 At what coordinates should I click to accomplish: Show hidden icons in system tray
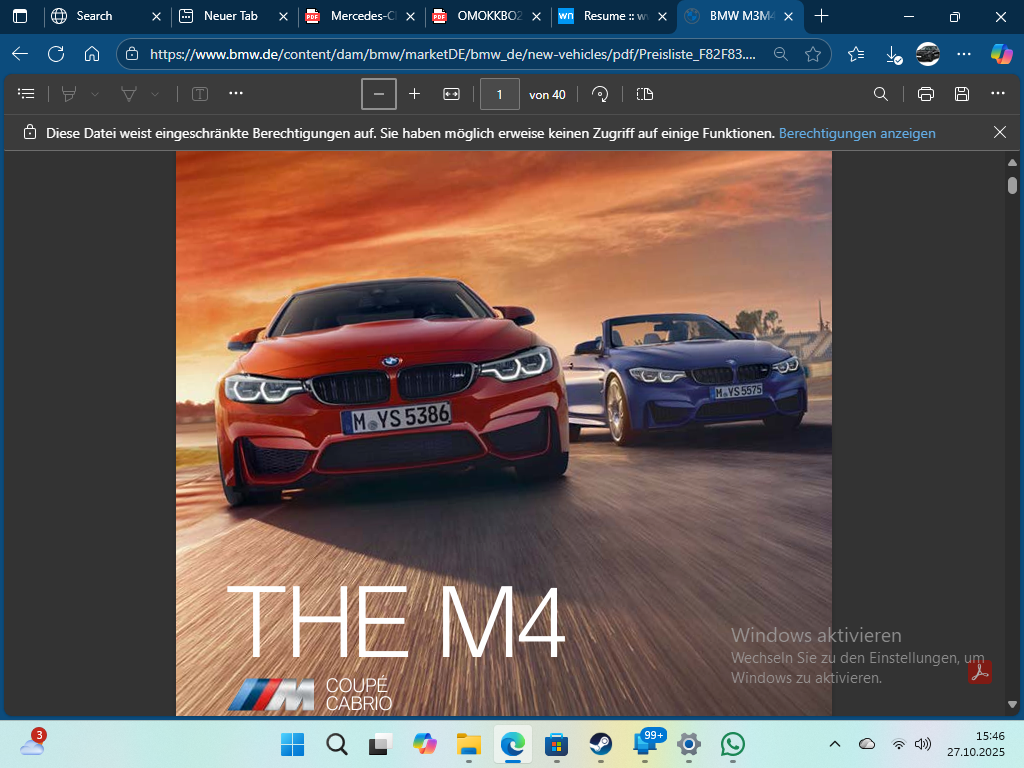(x=835, y=744)
